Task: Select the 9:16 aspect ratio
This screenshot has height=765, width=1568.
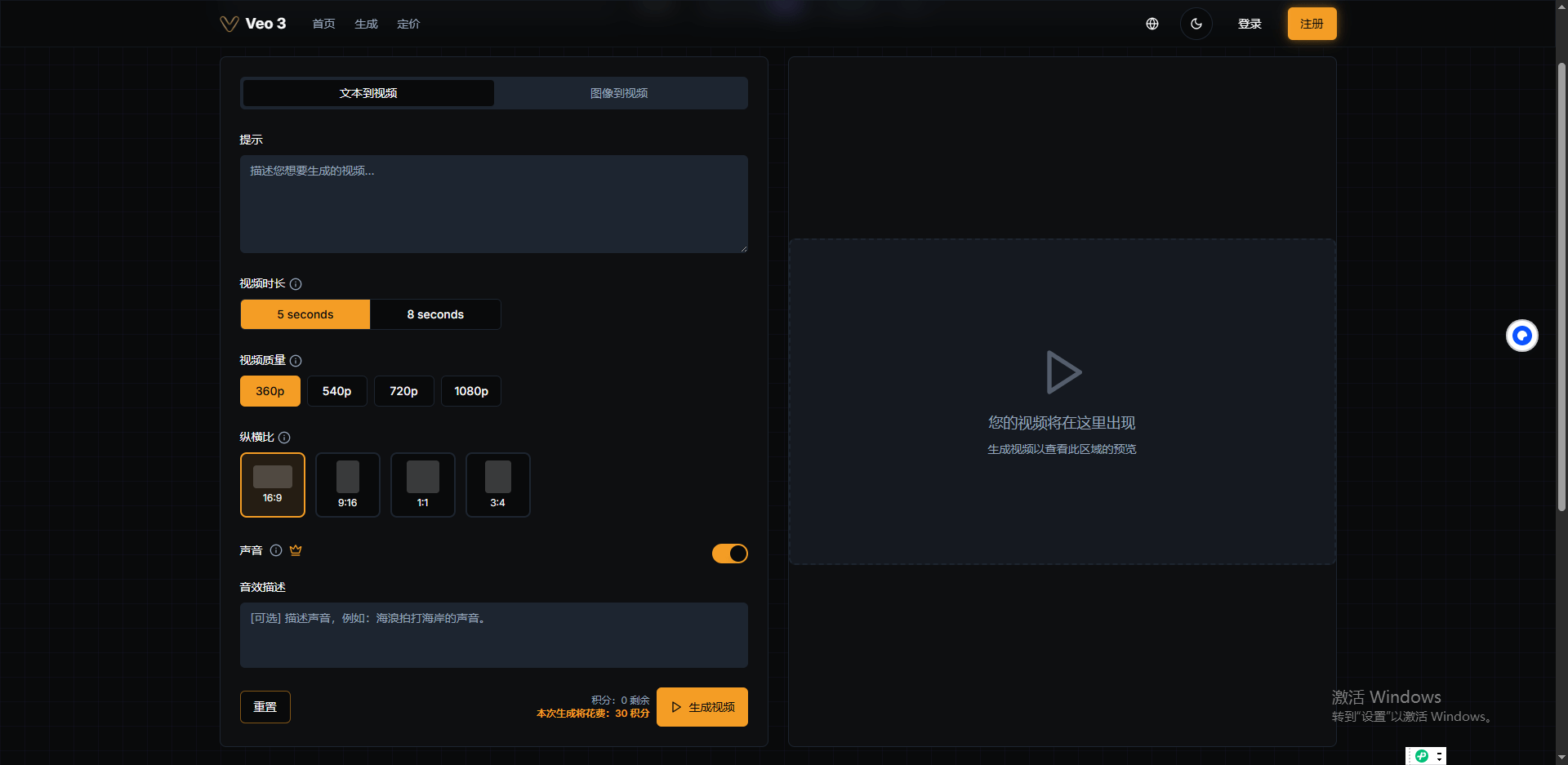Action: [348, 485]
